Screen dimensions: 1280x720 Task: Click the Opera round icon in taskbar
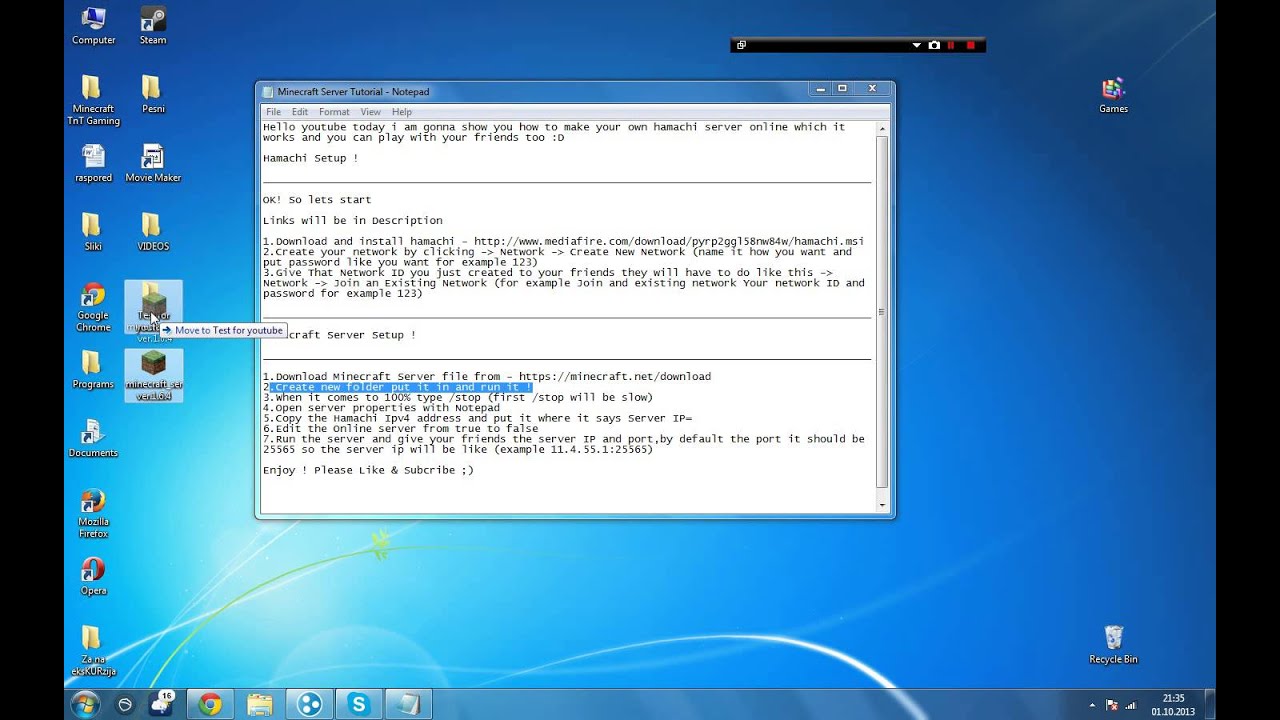click(x=125, y=704)
